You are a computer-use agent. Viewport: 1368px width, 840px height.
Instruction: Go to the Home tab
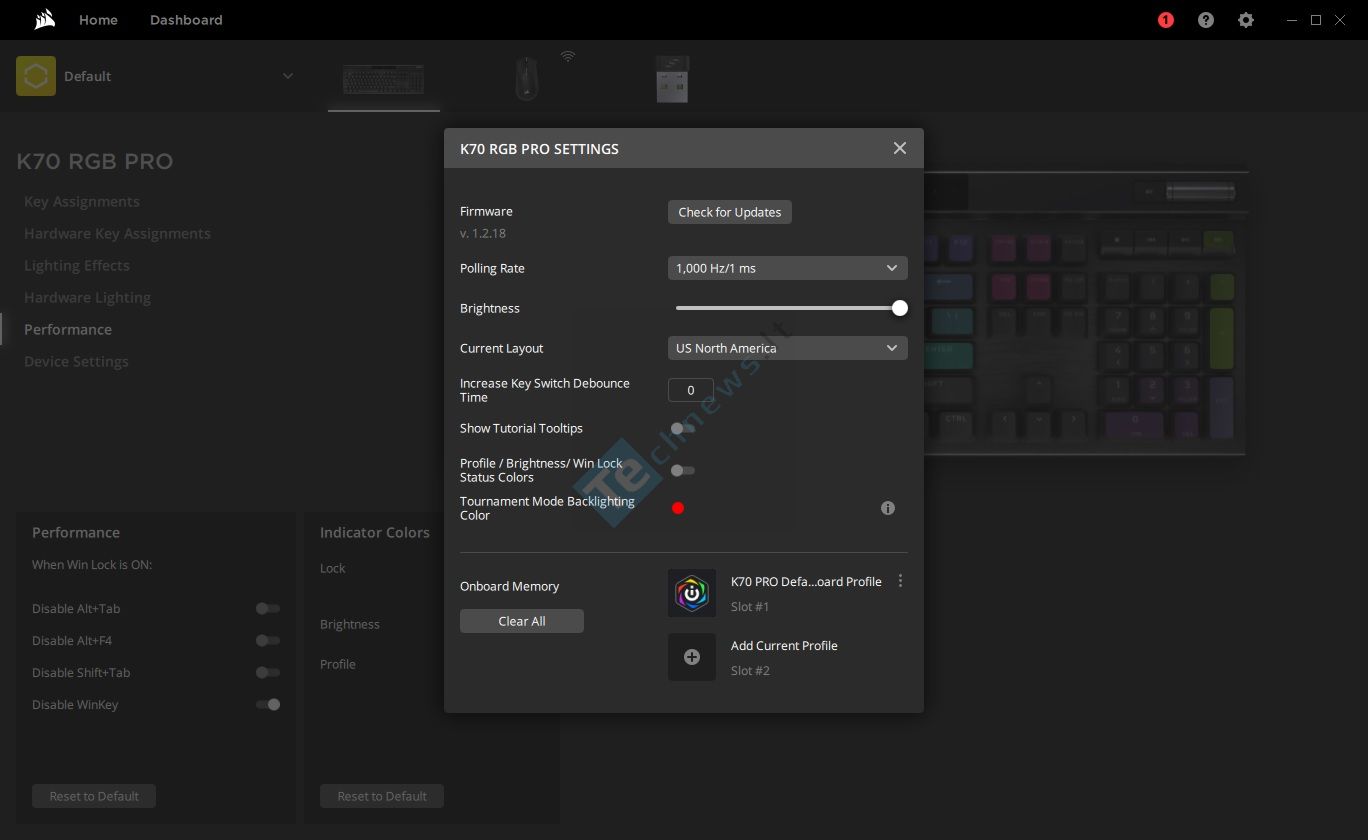tap(98, 20)
